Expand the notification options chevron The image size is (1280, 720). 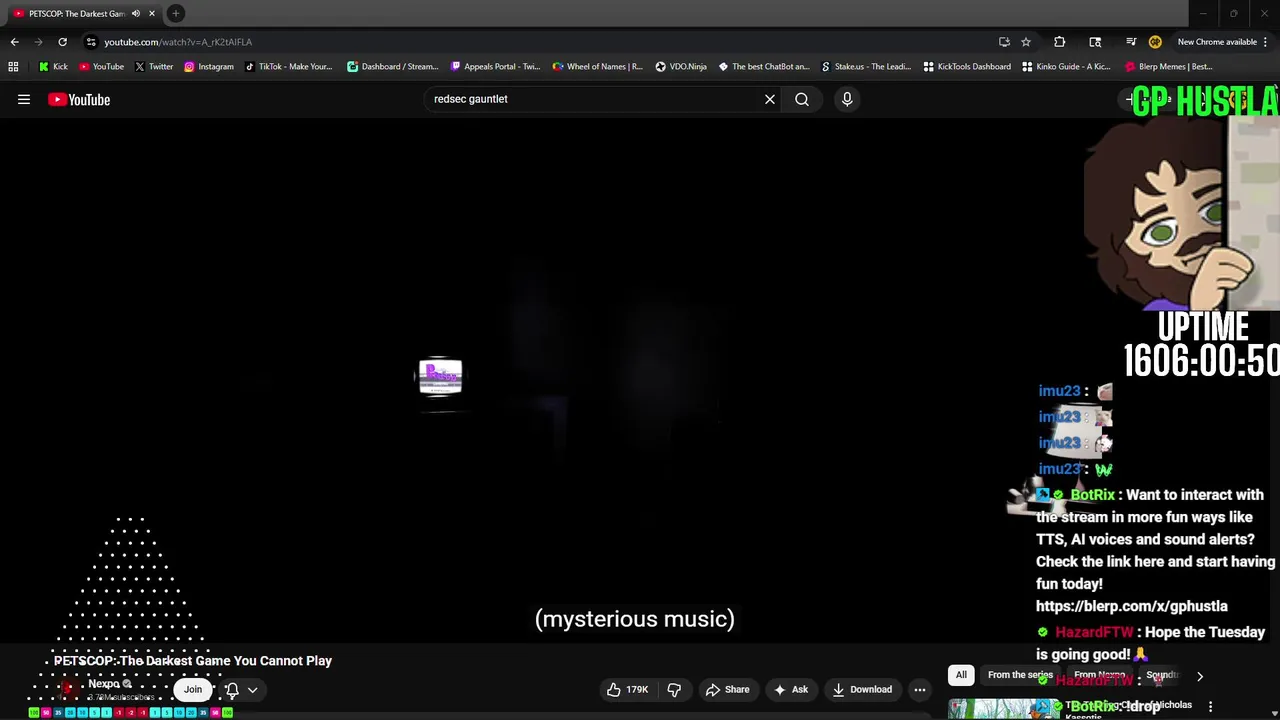coord(253,689)
